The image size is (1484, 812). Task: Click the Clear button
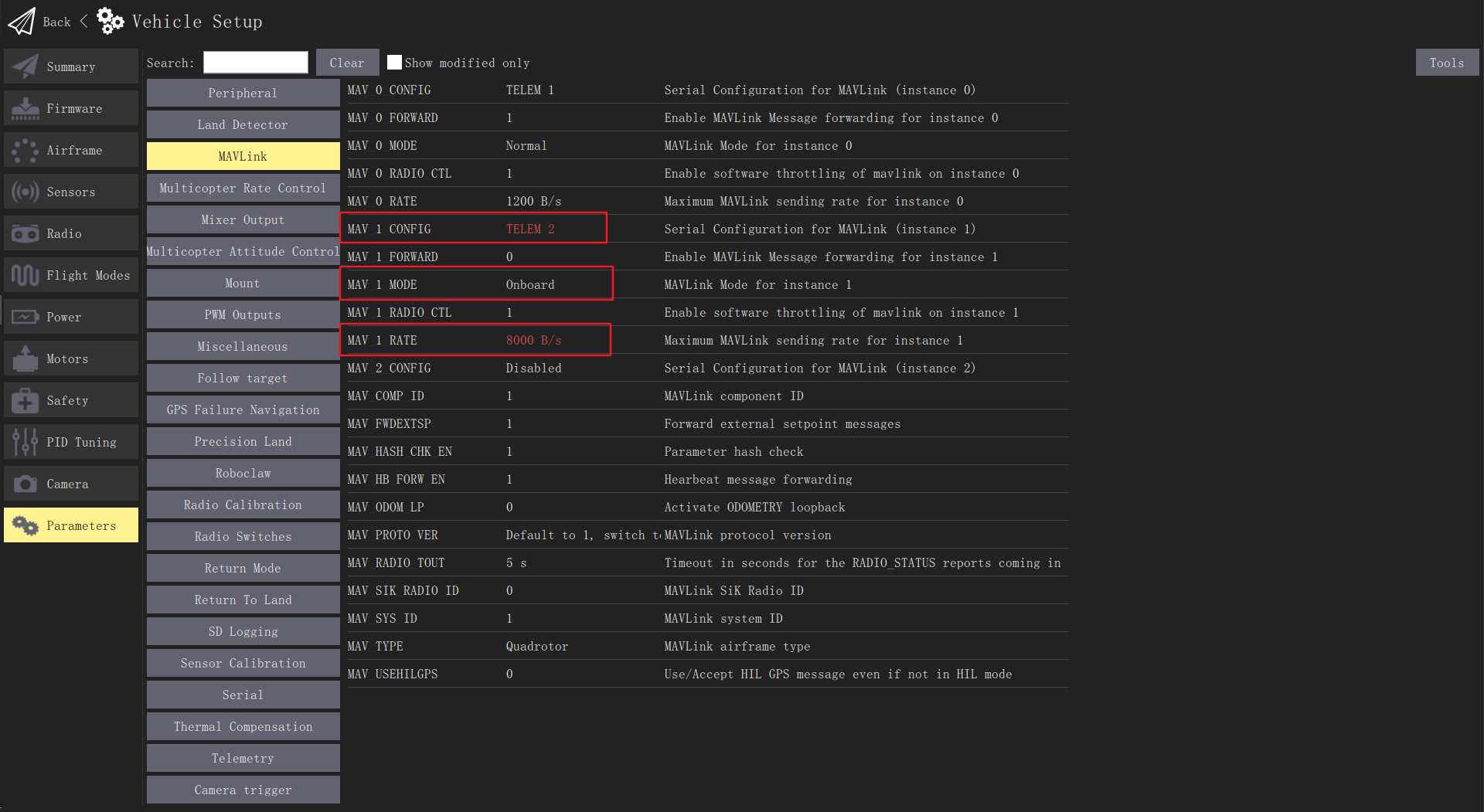click(x=346, y=62)
